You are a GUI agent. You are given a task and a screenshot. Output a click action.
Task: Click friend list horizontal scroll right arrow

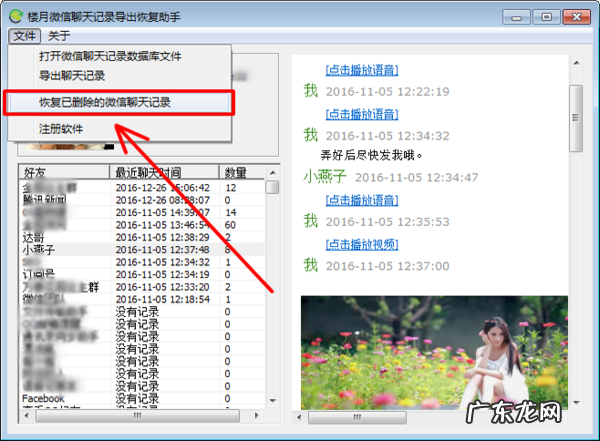coord(256,415)
